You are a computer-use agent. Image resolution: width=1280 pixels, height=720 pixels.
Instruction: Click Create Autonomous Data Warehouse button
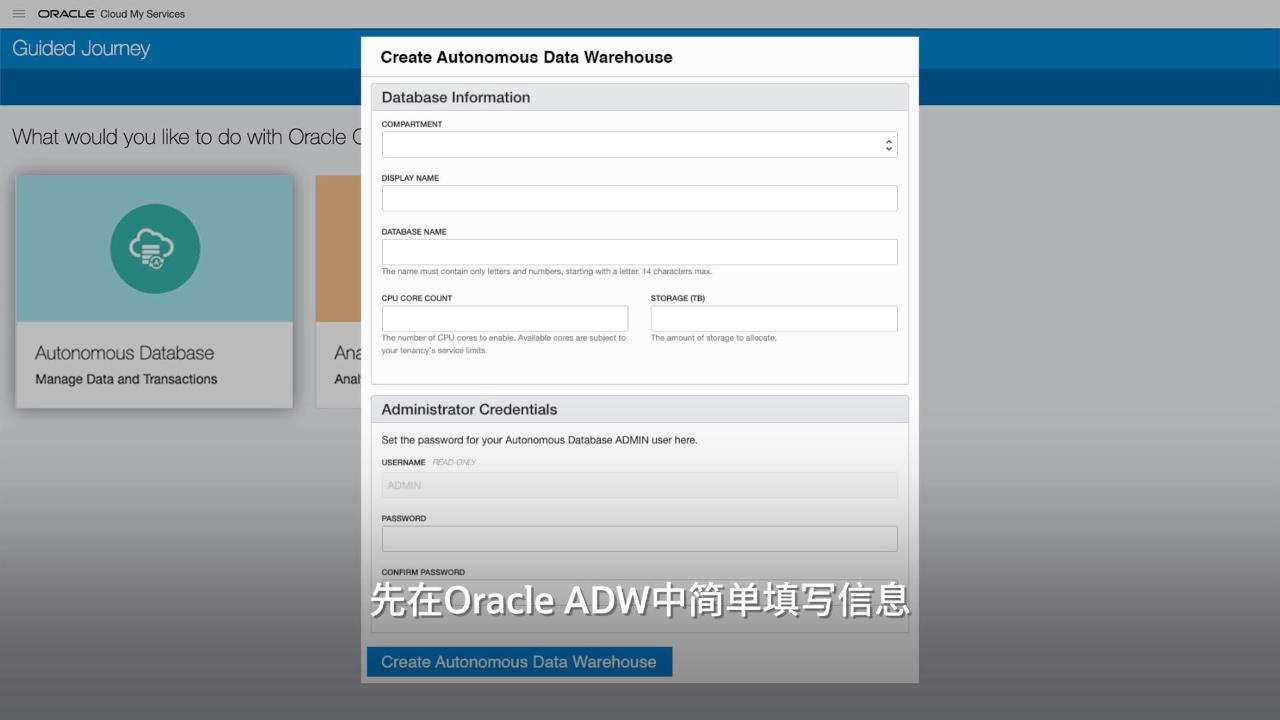[x=519, y=662]
